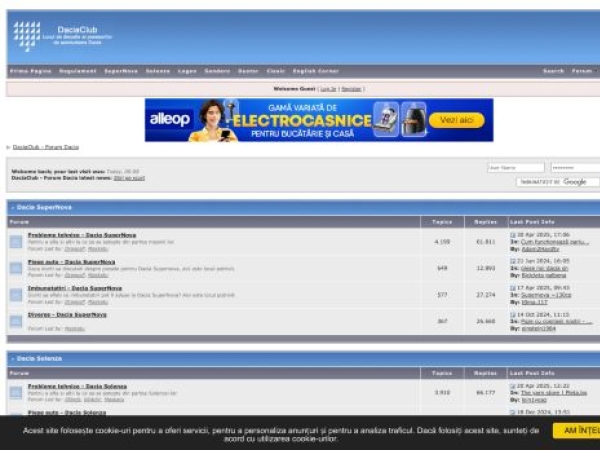This screenshot has width=600, height=450.
Task: Click forum status icon for Probleme tehnice - Dacia Solenza
Action: point(16,393)
